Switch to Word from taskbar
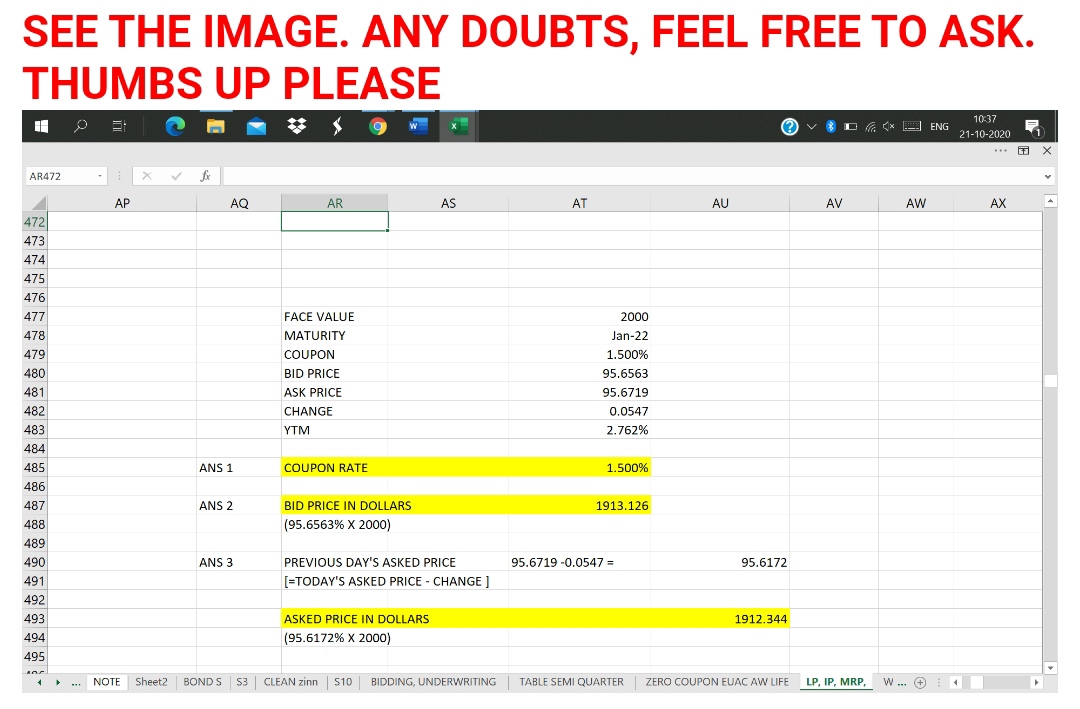This screenshot has height=709, width=1080. coord(417,127)
